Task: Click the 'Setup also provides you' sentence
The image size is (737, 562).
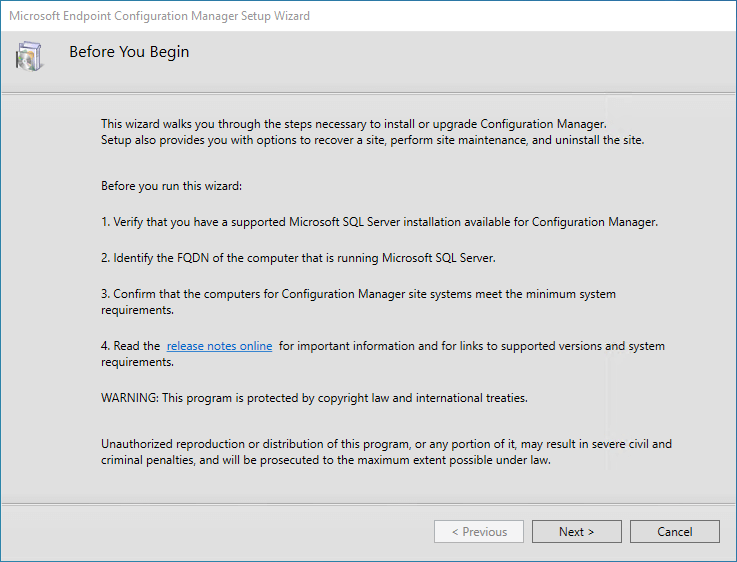Action: coord(372,140)
